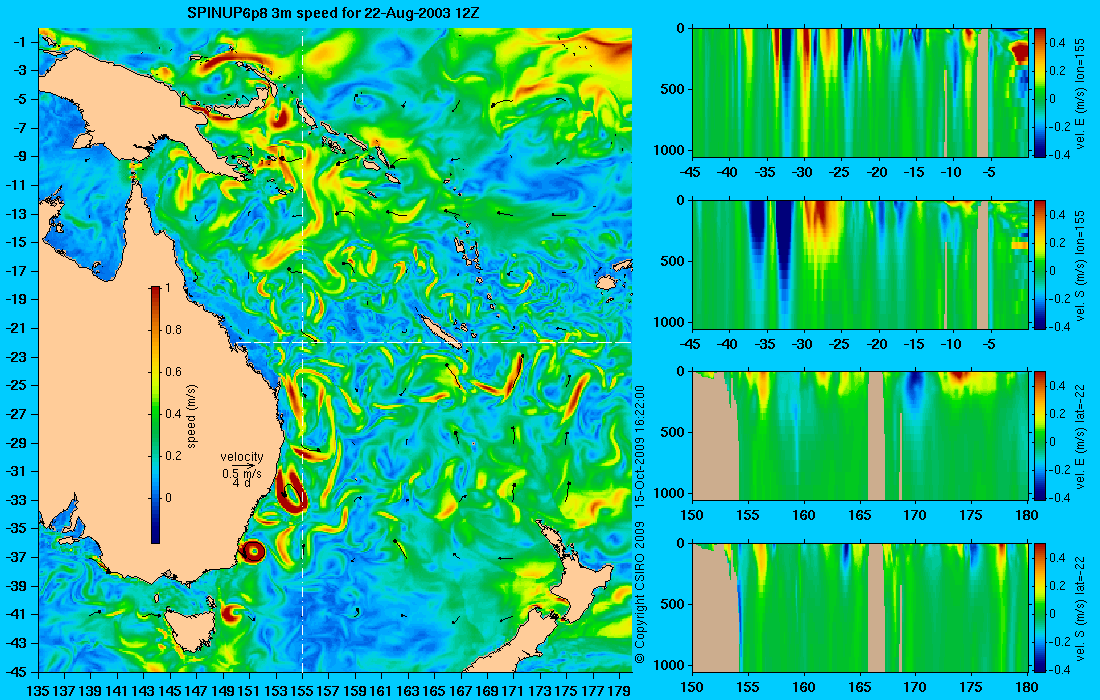Click the title "SPINUP6p8 3m speed for 22-Aug-2003 12Z"
The image size is (1100, 700).
[333, 13]
